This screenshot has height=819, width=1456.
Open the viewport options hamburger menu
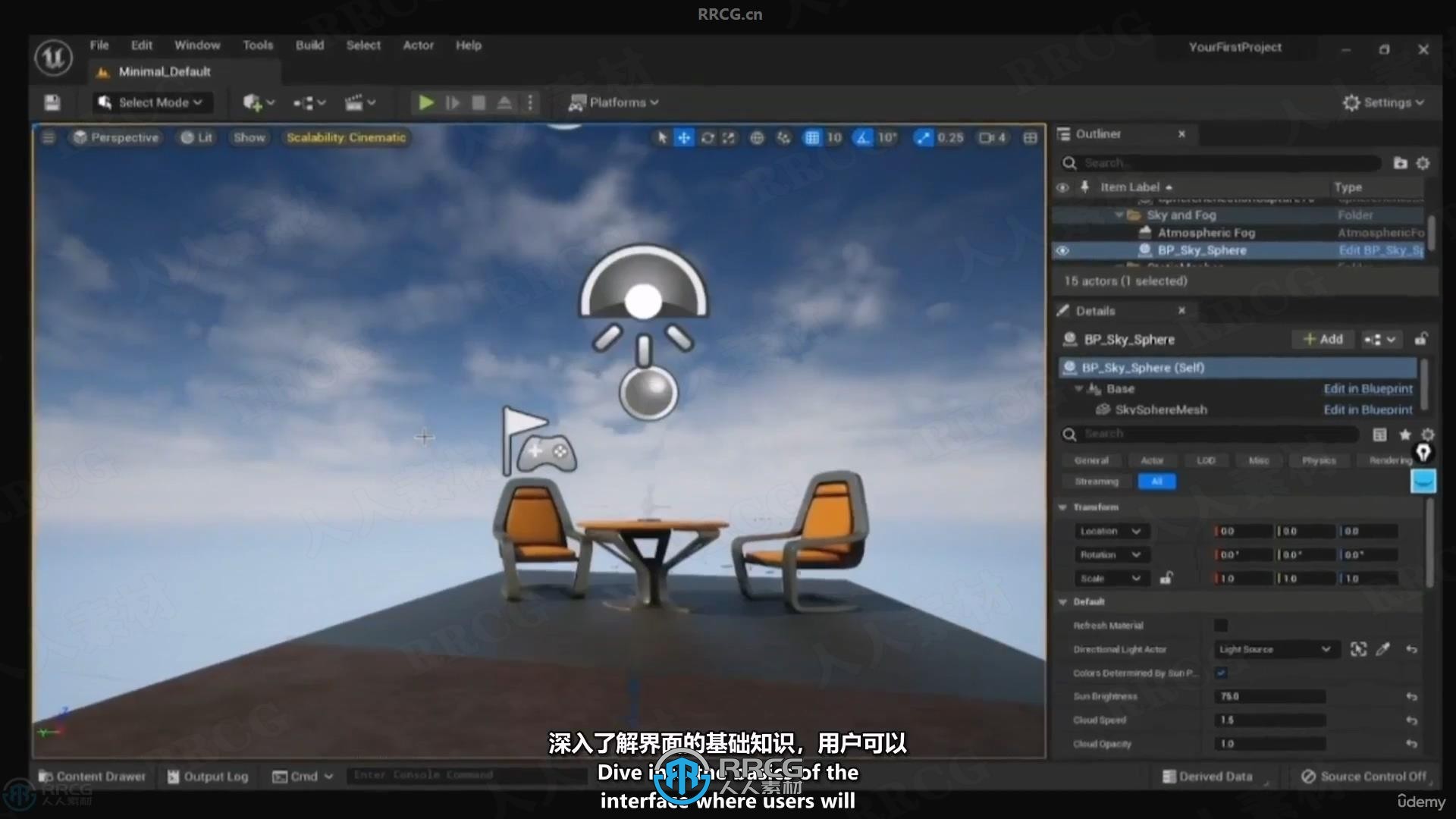pyautogui.click(x=49, y=137)
